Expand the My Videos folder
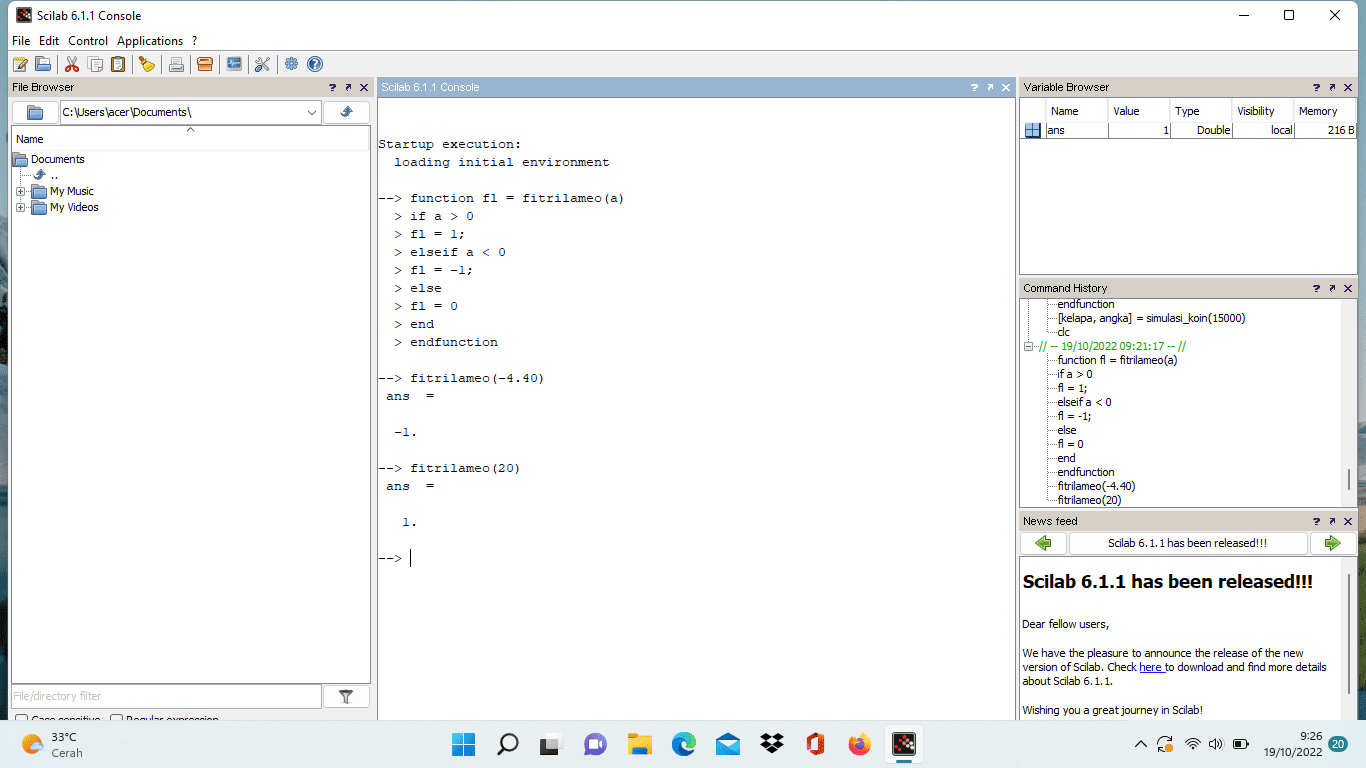The image size is (1366, 768). (x=20, y=207)
